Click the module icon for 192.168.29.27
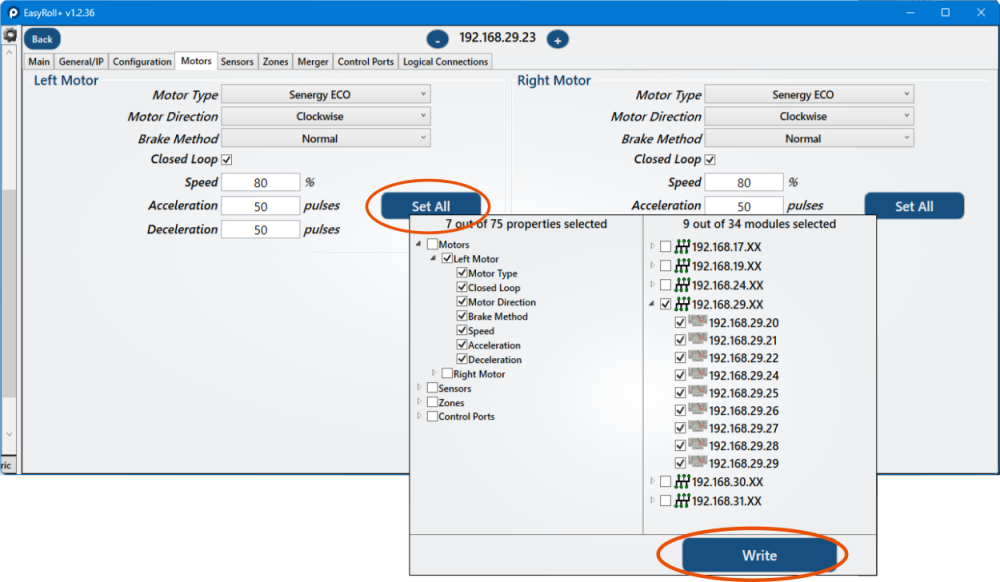The height and width of the screenshot is (582, 1000). coord(698,426)
